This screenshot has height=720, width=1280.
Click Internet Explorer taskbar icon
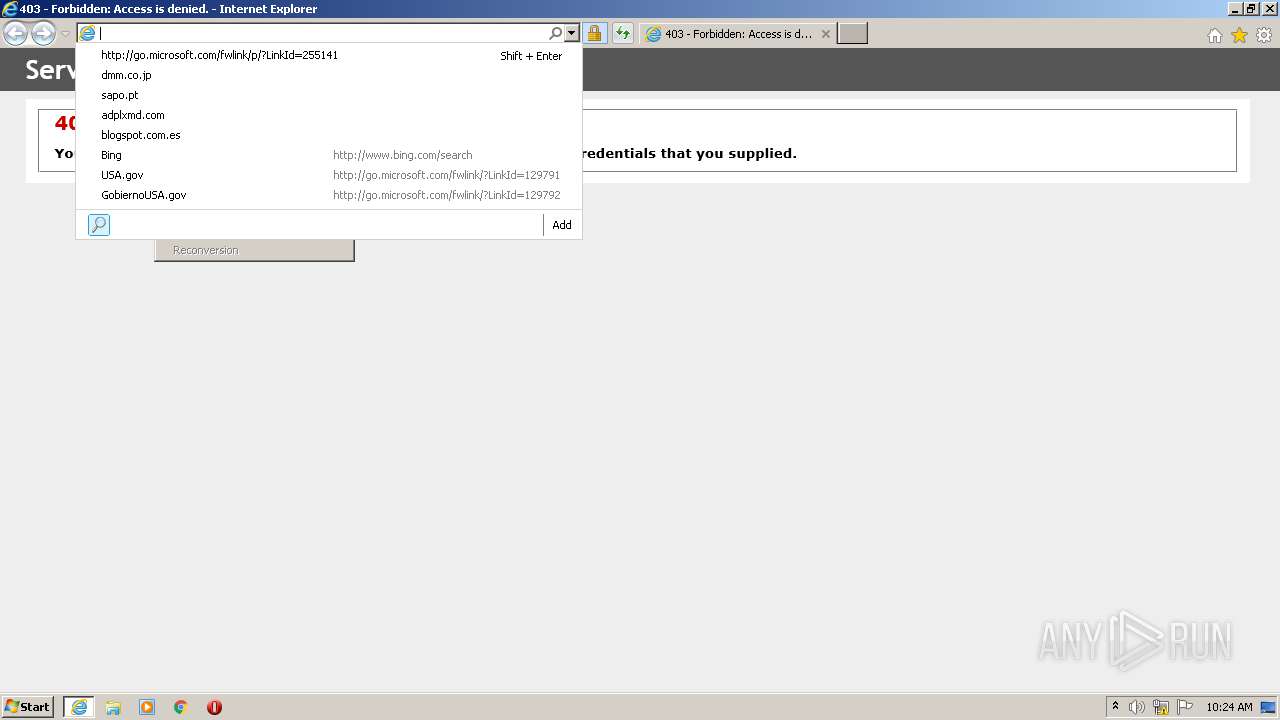[x=79, y=707]
